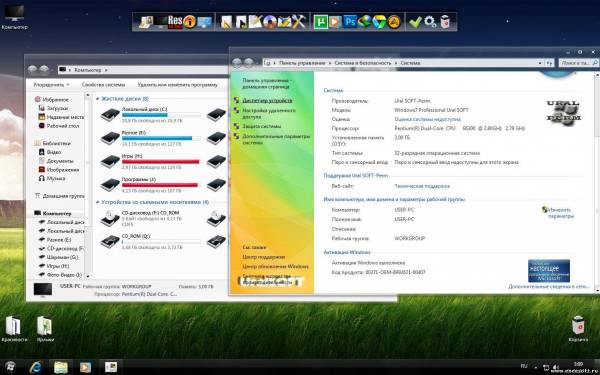Open Диспетчер устройств link
The width and height of the screenshot is (600, 375).
point(267,101)
